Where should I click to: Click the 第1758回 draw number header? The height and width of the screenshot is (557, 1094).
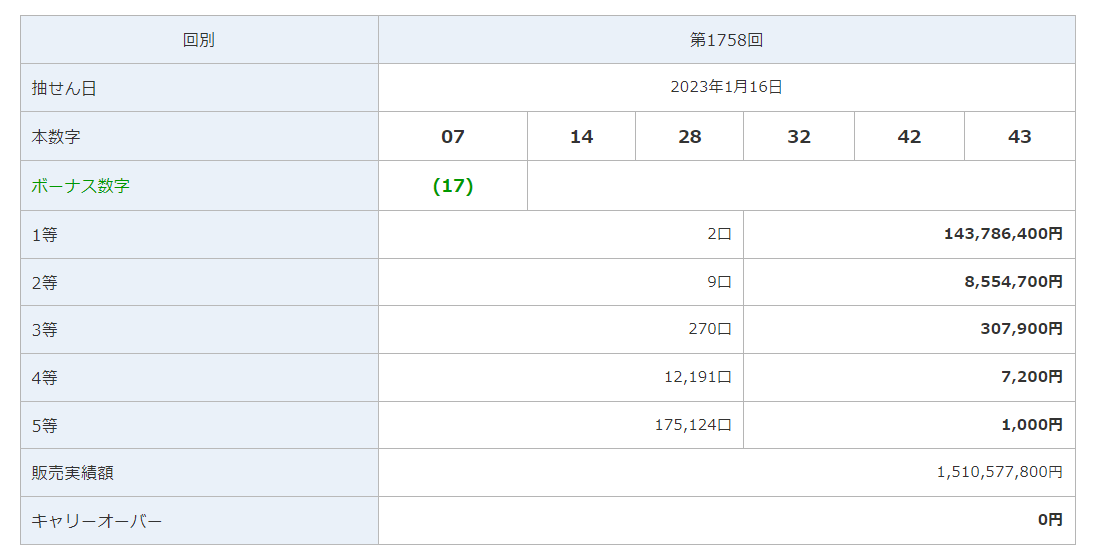click(726, 40)
